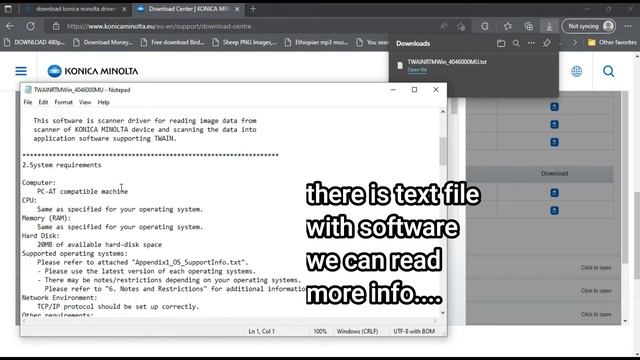Expand the third Click to open row
The width and height of the screenshot is (640, 360).
tap(596, 314)
